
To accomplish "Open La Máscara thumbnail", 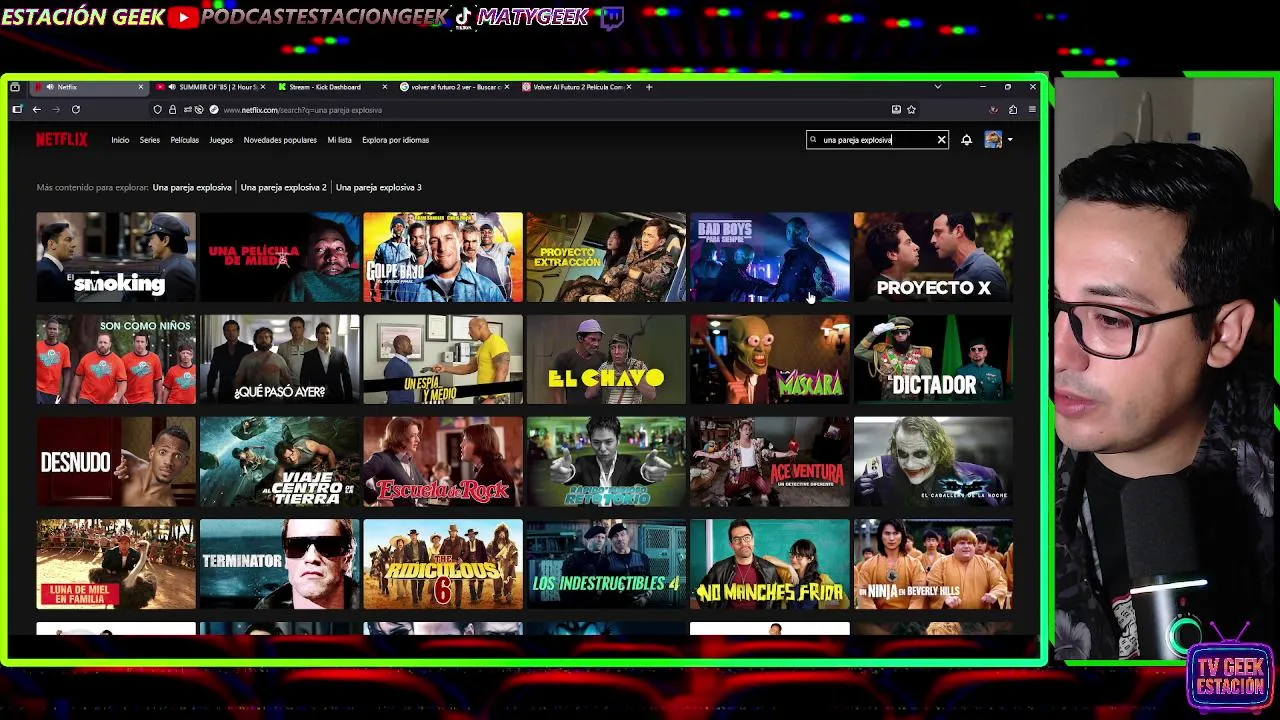I will click(770, 360).
